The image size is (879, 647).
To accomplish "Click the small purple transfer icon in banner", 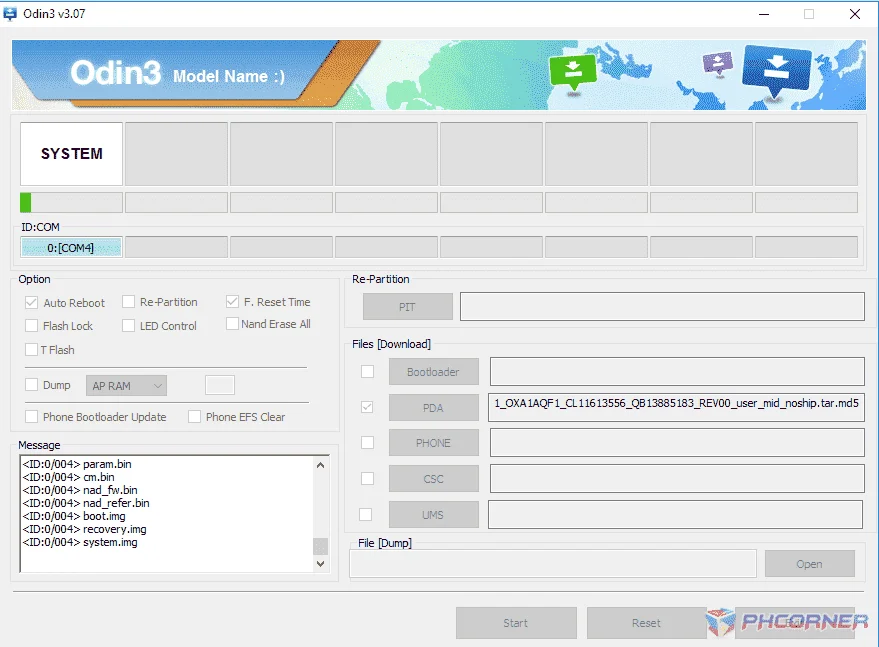I will coord(718,63).
